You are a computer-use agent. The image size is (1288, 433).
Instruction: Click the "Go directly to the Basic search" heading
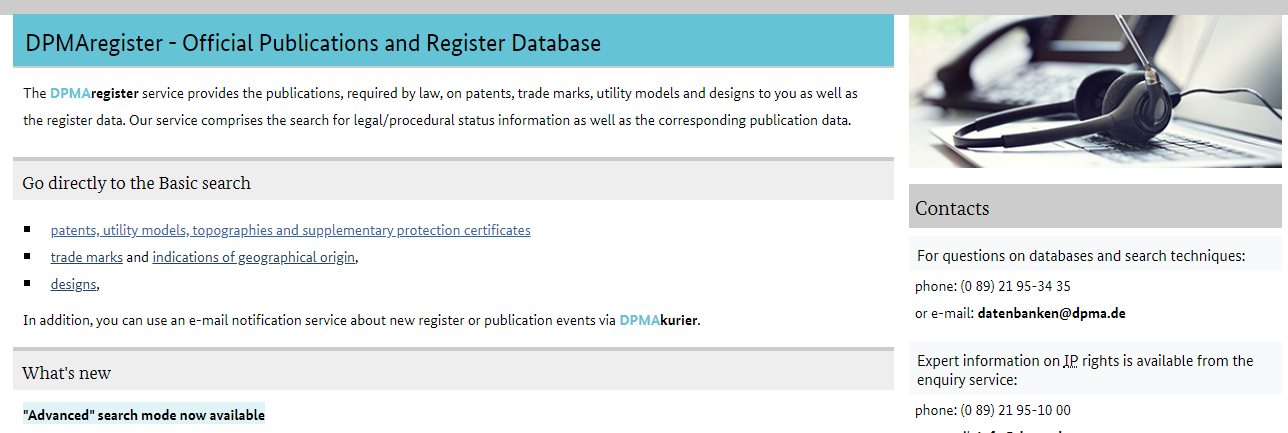(137, 183)
